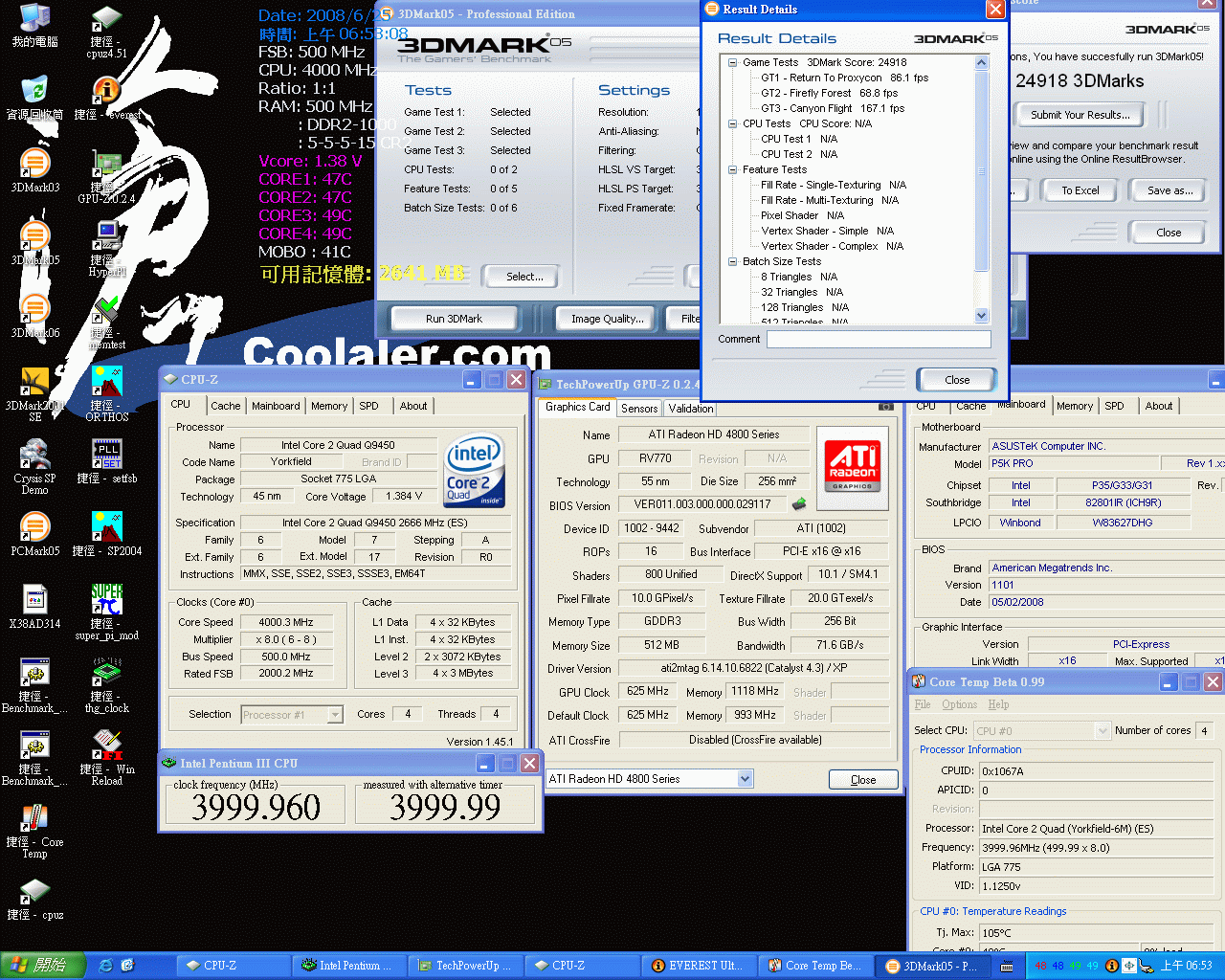The width and height of the screenshot is (1225, 980).
Task: Open the graphics card dropdown in GPU-Z
Action: 746,779
